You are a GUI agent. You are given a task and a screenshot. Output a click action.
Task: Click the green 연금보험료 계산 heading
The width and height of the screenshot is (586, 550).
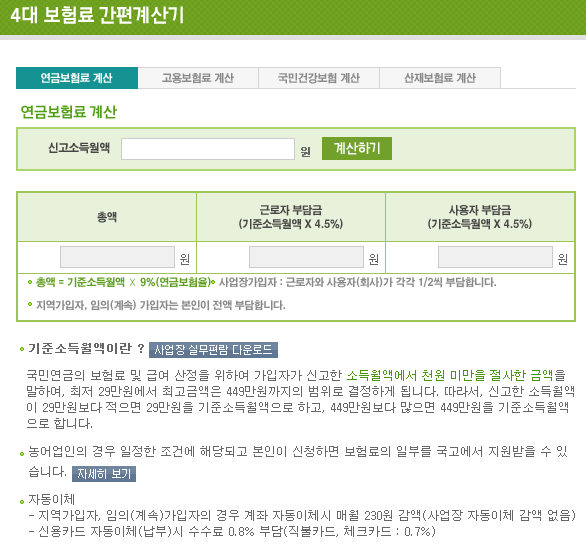click(69, 112)
